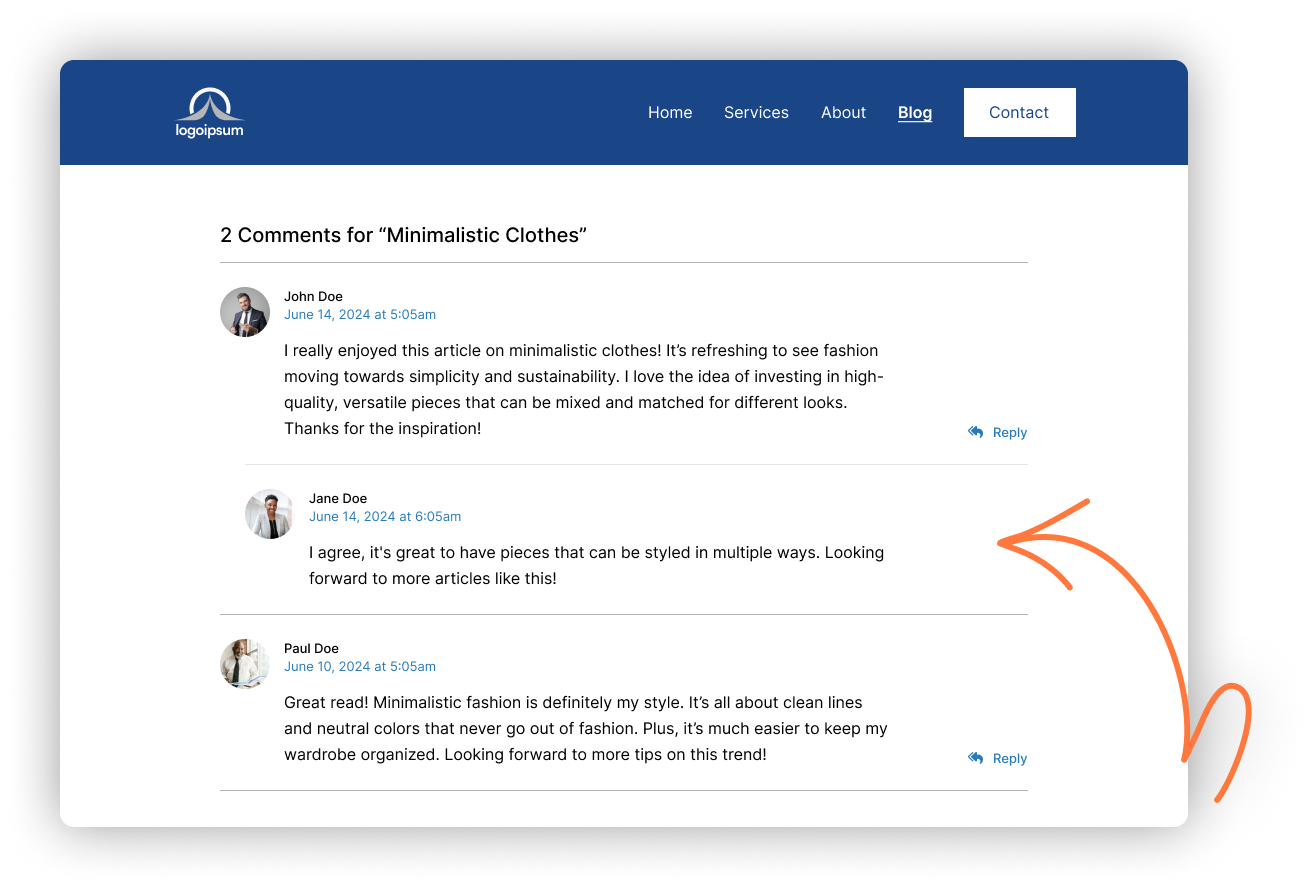This screenshot has height=887, width=1312.
Task: Click the Paul Doe author name
Action: (311, 648)
